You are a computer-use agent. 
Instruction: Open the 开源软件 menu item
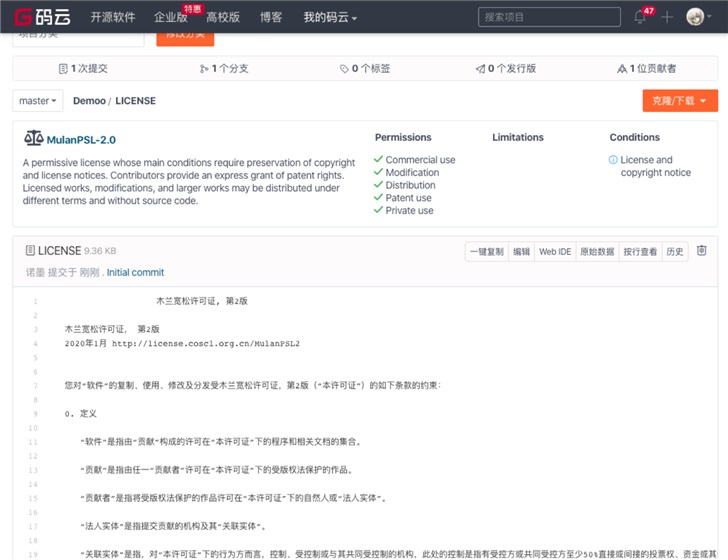click(x=113, y=17)
